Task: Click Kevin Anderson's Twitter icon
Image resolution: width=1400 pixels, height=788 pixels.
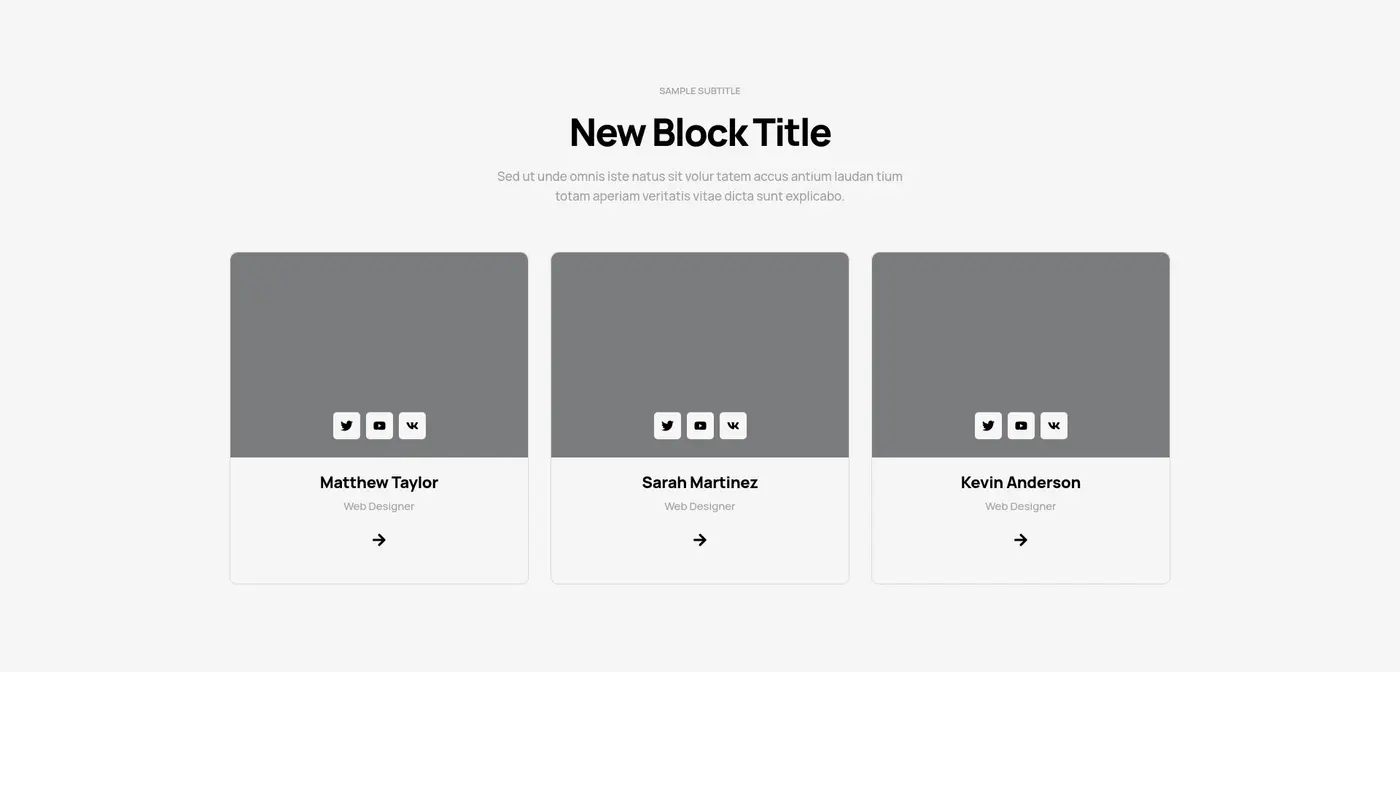Action: tap(988, 426)
